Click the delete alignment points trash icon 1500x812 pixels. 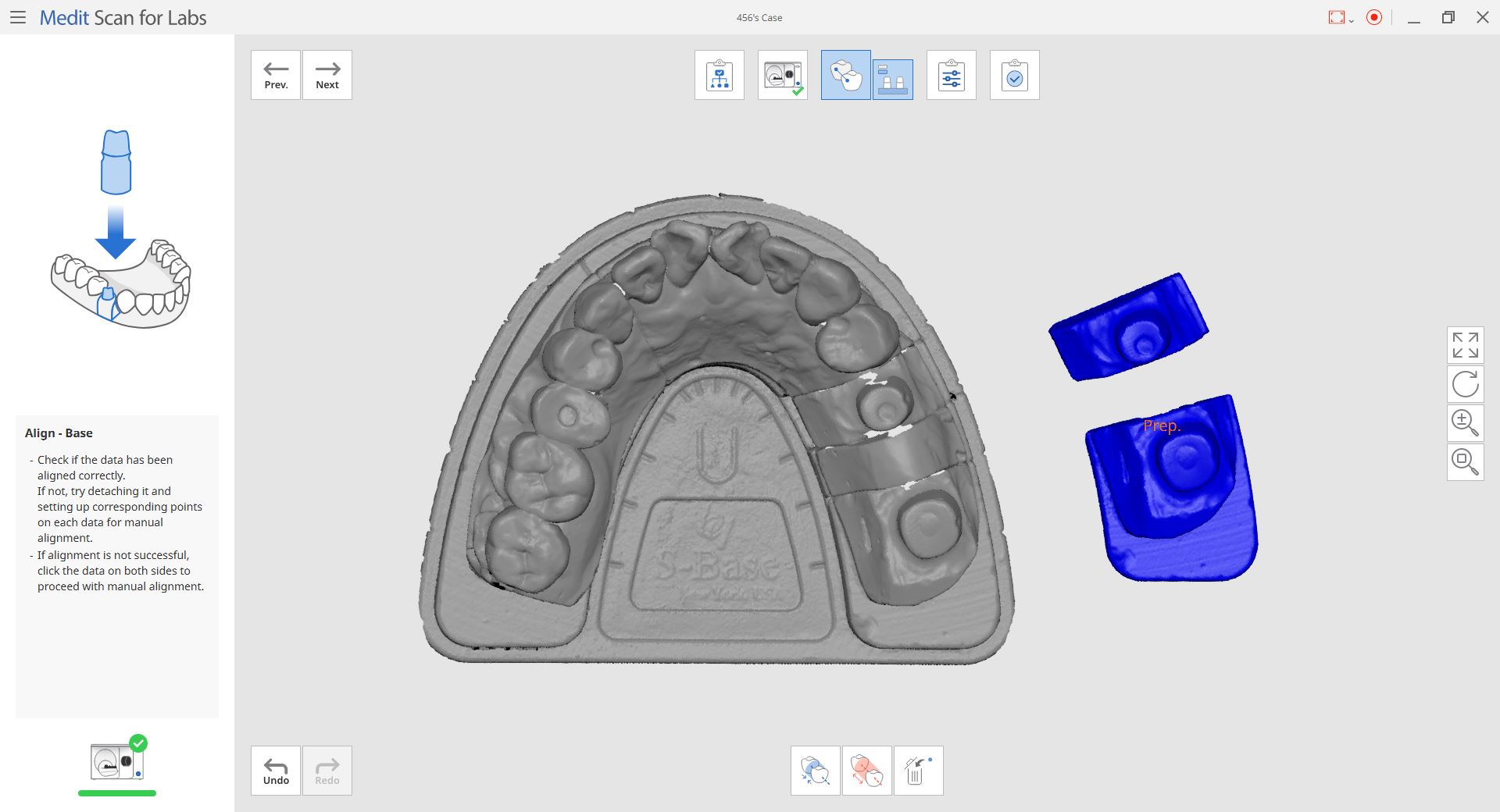click(919, 771)
